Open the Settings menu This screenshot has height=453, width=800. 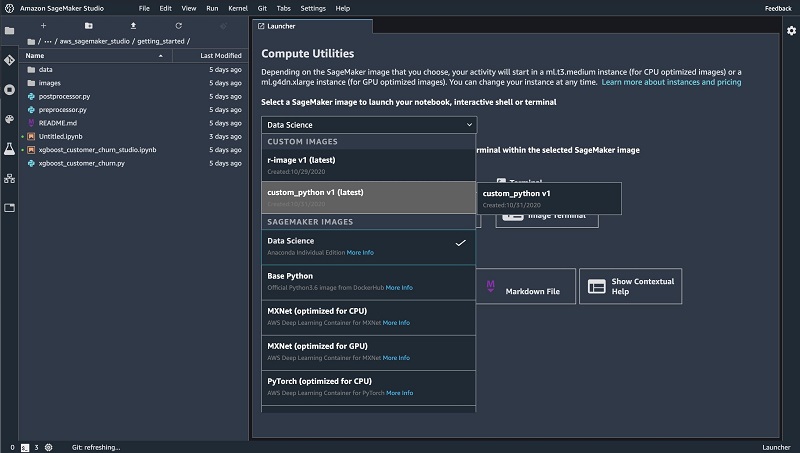click(x=313, y=8)
